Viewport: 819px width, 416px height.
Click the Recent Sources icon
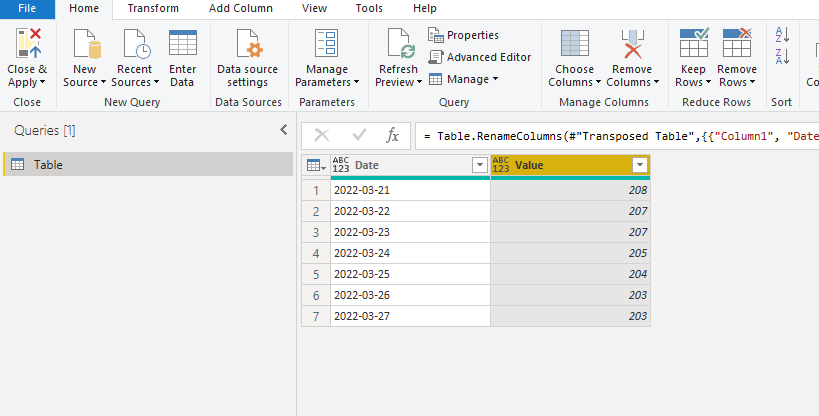pos(137,43)
